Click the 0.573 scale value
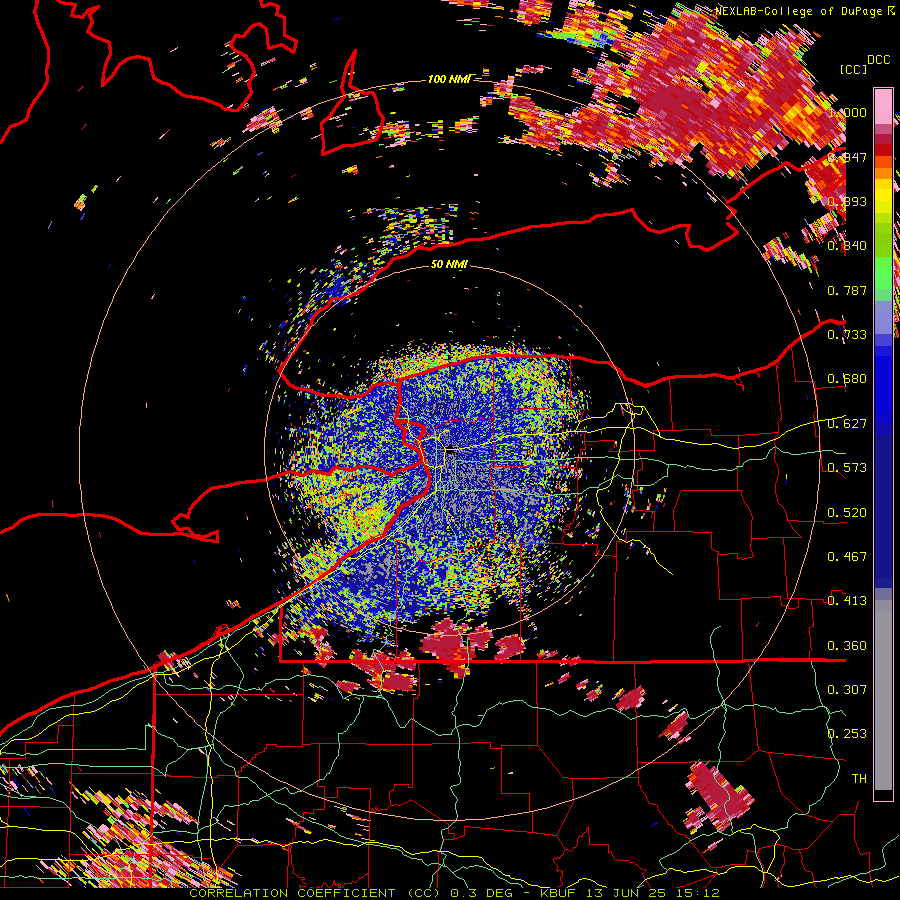This screenshot has height=900, width=900. (847, 467)
